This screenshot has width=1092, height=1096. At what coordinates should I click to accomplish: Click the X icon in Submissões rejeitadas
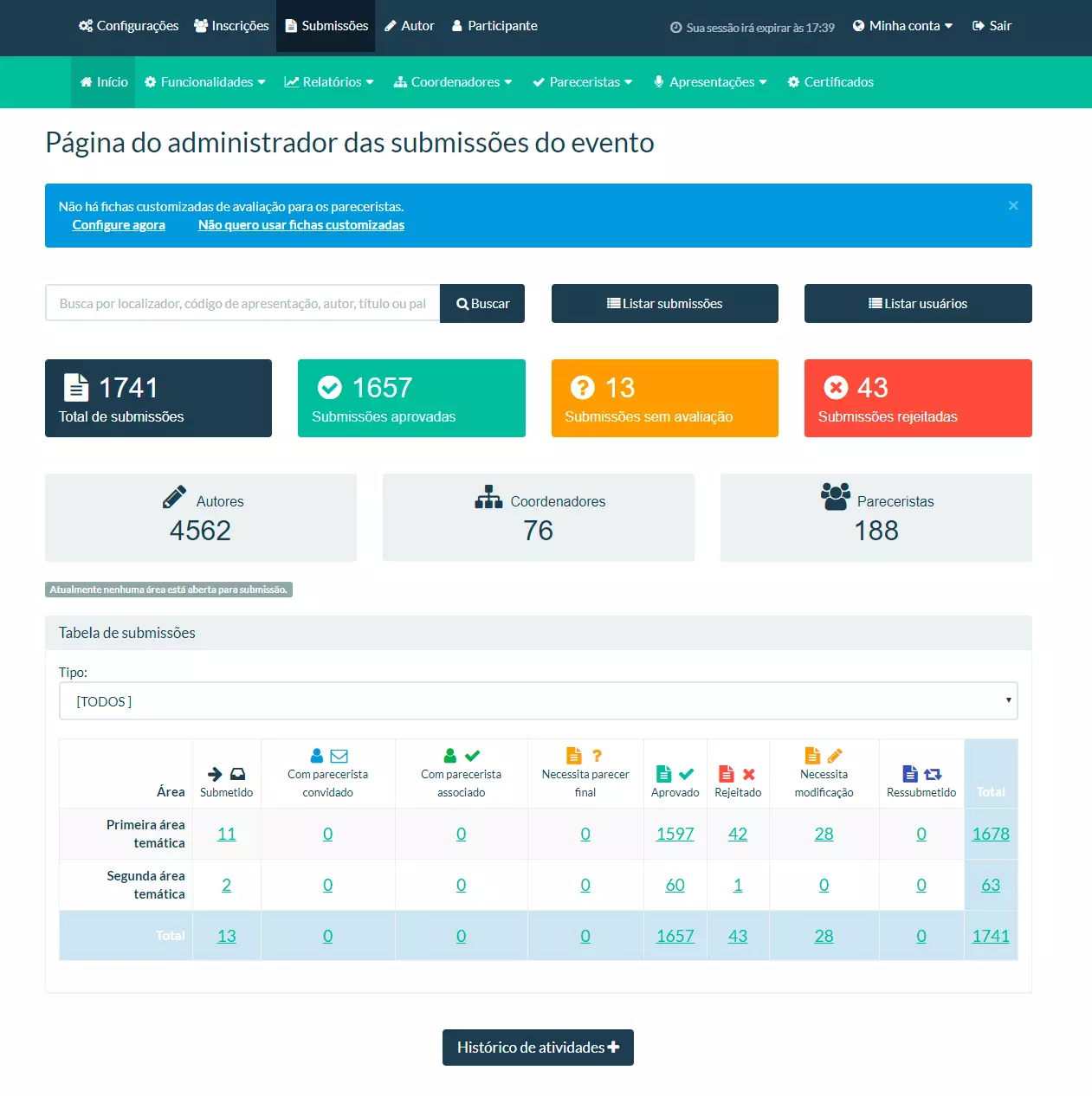(836, 387)
